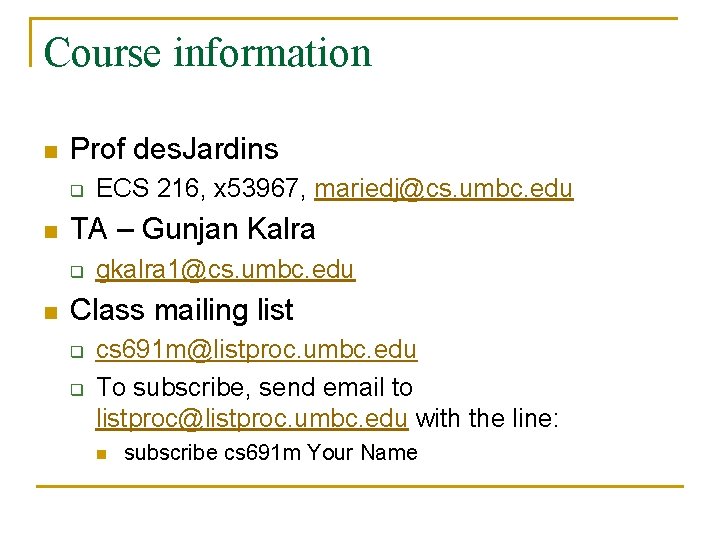Click the Course information slide title
This screenshot has height=540, width=720.
[208, 53]
